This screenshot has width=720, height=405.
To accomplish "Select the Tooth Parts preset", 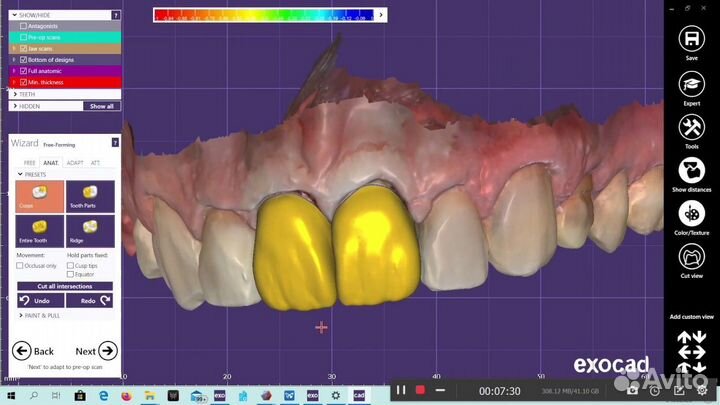I will [x=90, y=197].
